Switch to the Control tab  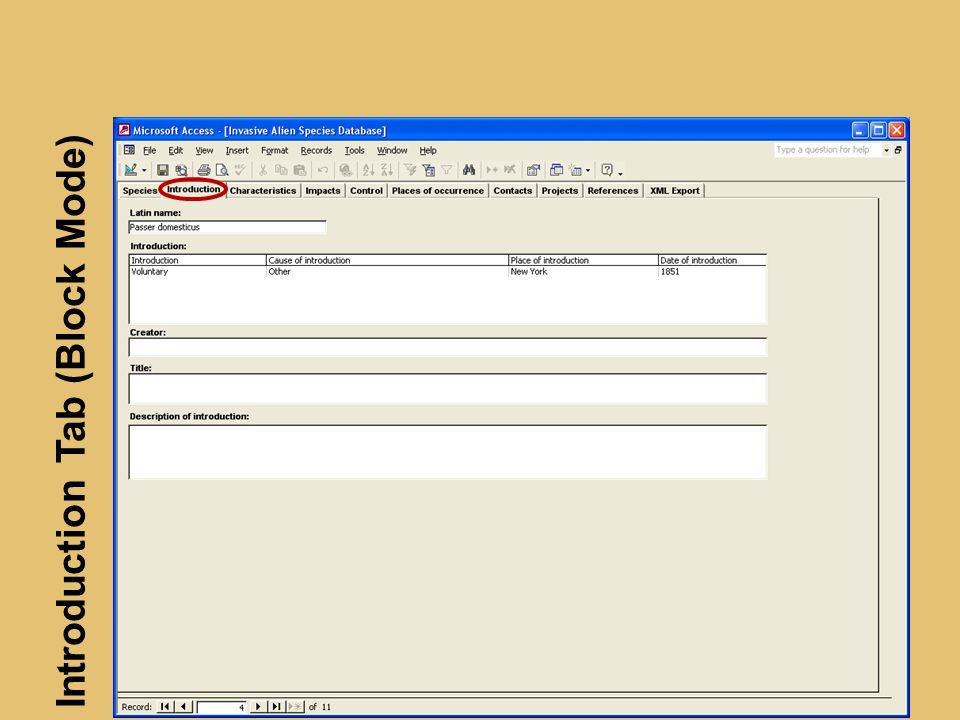(x=366, y=190)
